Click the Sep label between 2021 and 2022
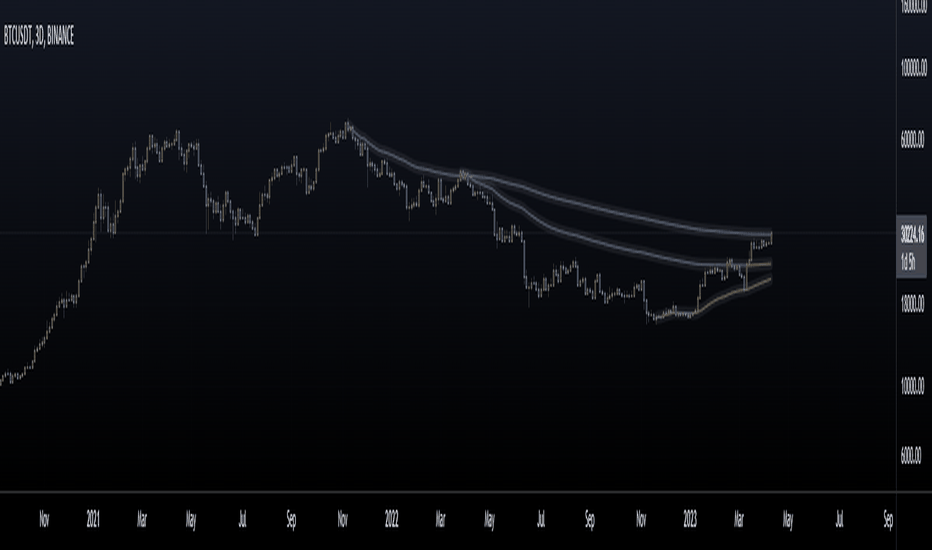The image size is (932, 550). 291,520
